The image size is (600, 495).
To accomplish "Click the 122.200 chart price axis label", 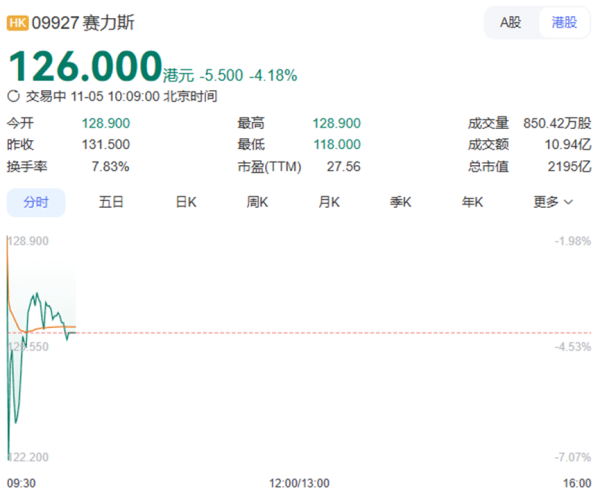I will 28,457.
